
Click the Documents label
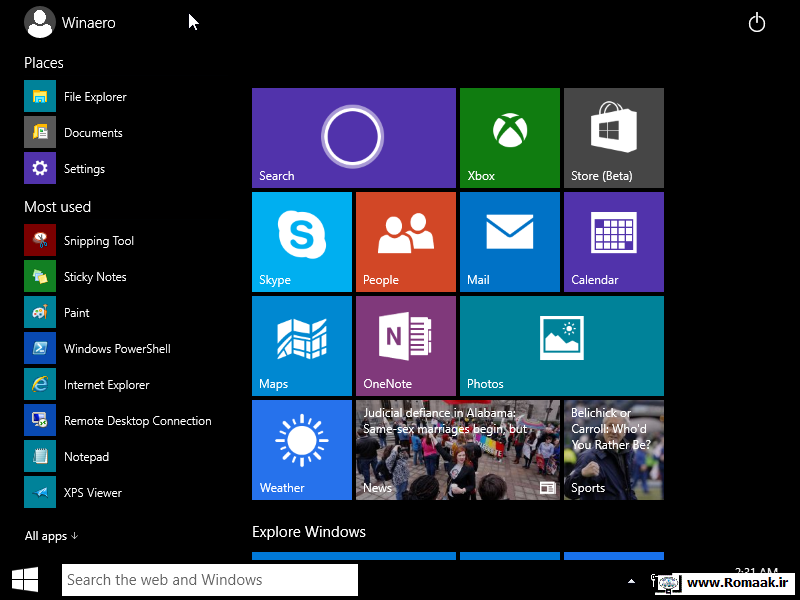pos(93,133)
